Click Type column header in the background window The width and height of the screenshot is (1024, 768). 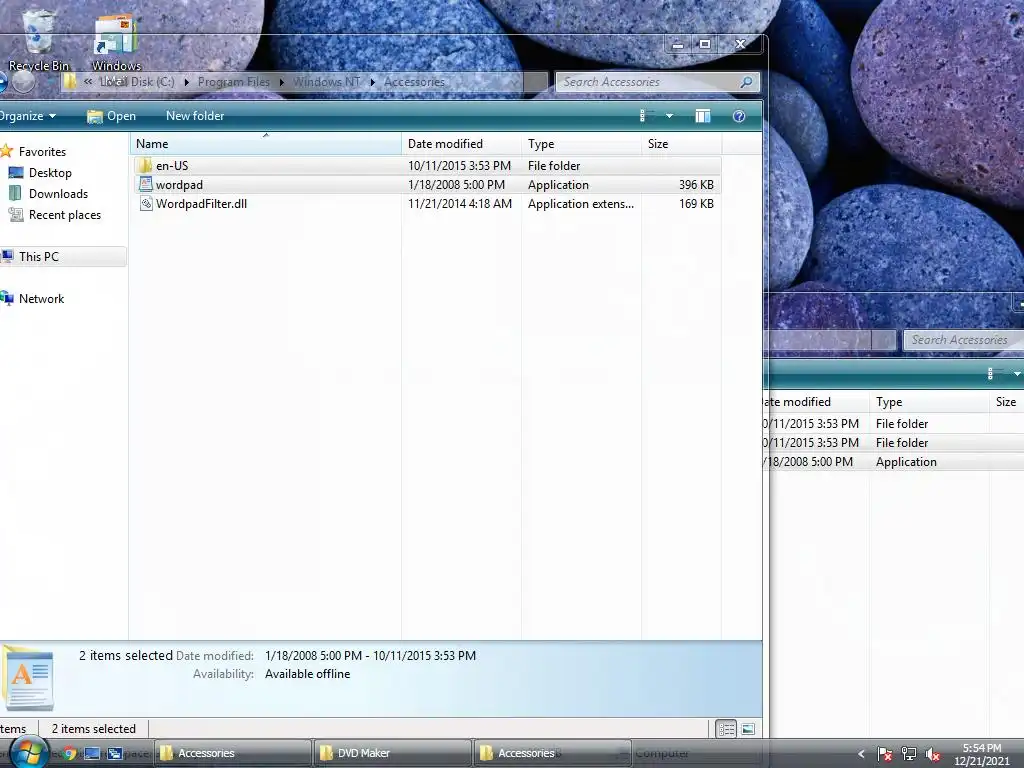(929, 402)
